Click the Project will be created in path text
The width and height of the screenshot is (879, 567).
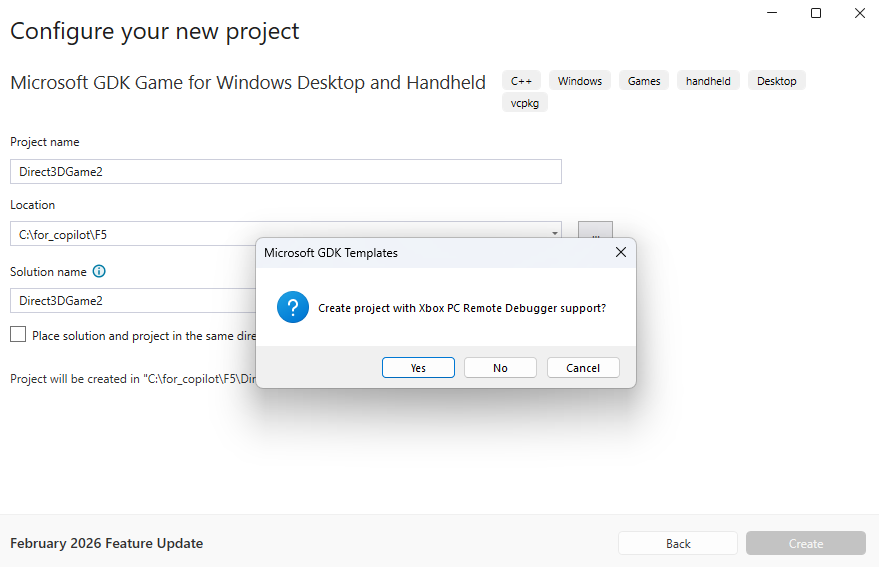point(133,379)
